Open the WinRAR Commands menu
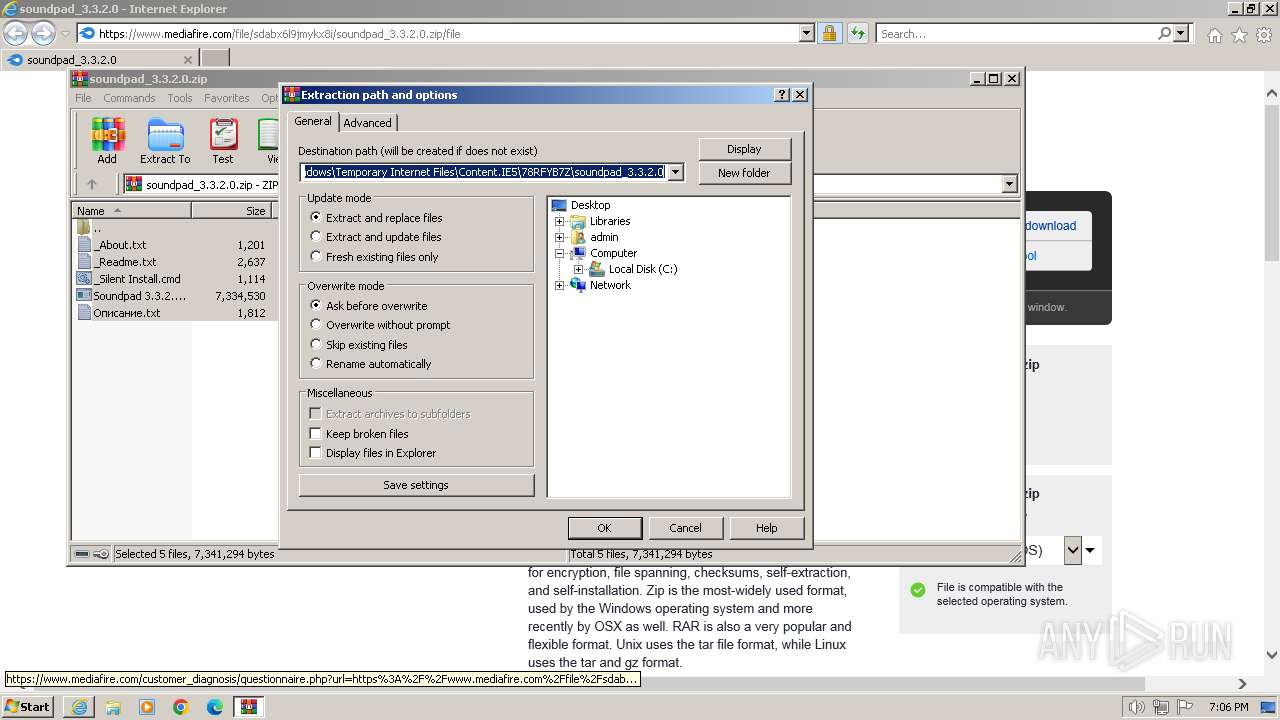 pyautogui.click(x=129, y=98)
